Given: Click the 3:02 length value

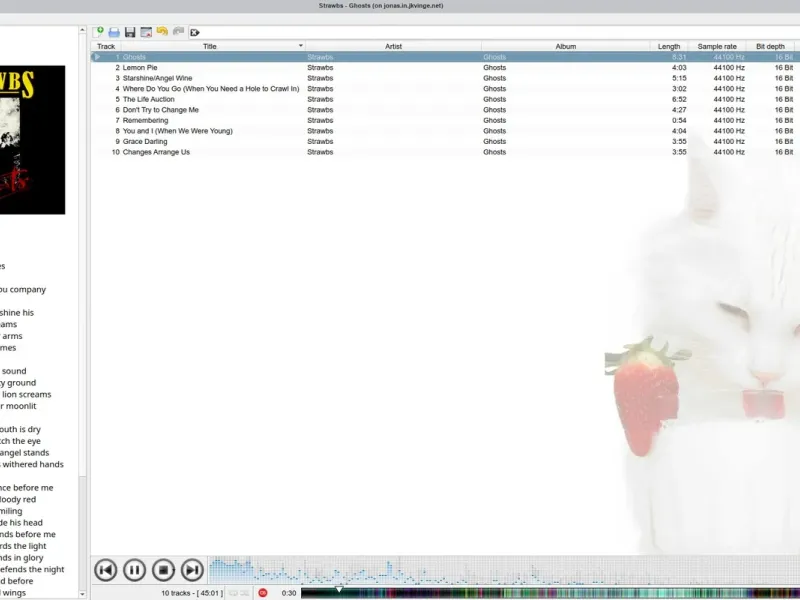Looking at the screenshot, I should click(x=679, y=89).
